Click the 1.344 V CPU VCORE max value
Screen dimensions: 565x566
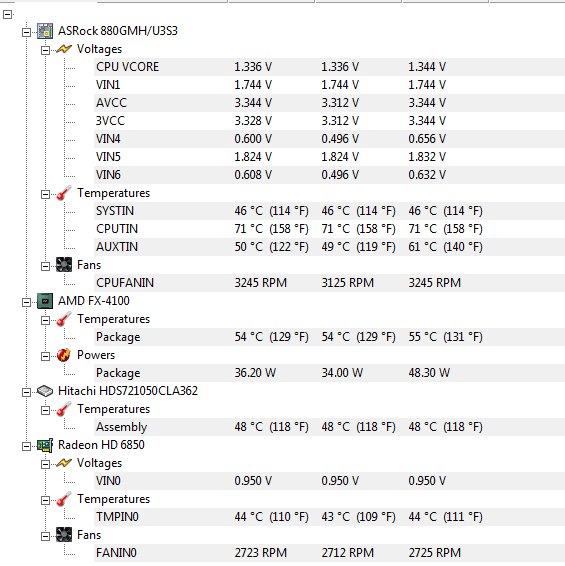coord(427,67)
